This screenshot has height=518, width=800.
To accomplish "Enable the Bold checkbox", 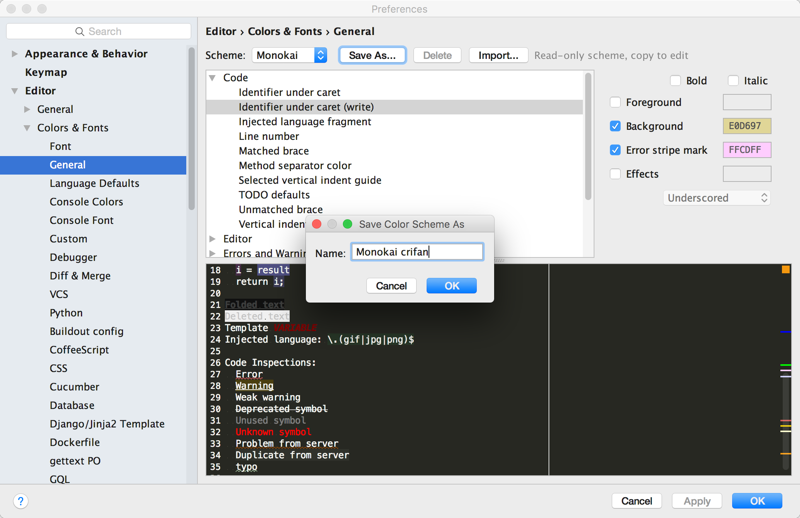I will [x=676, y=81].
